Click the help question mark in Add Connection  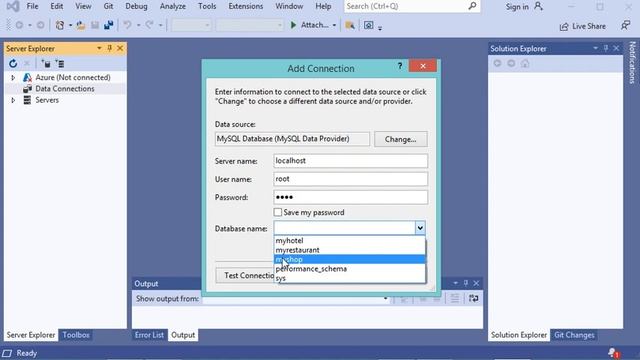tap(400, 66)
